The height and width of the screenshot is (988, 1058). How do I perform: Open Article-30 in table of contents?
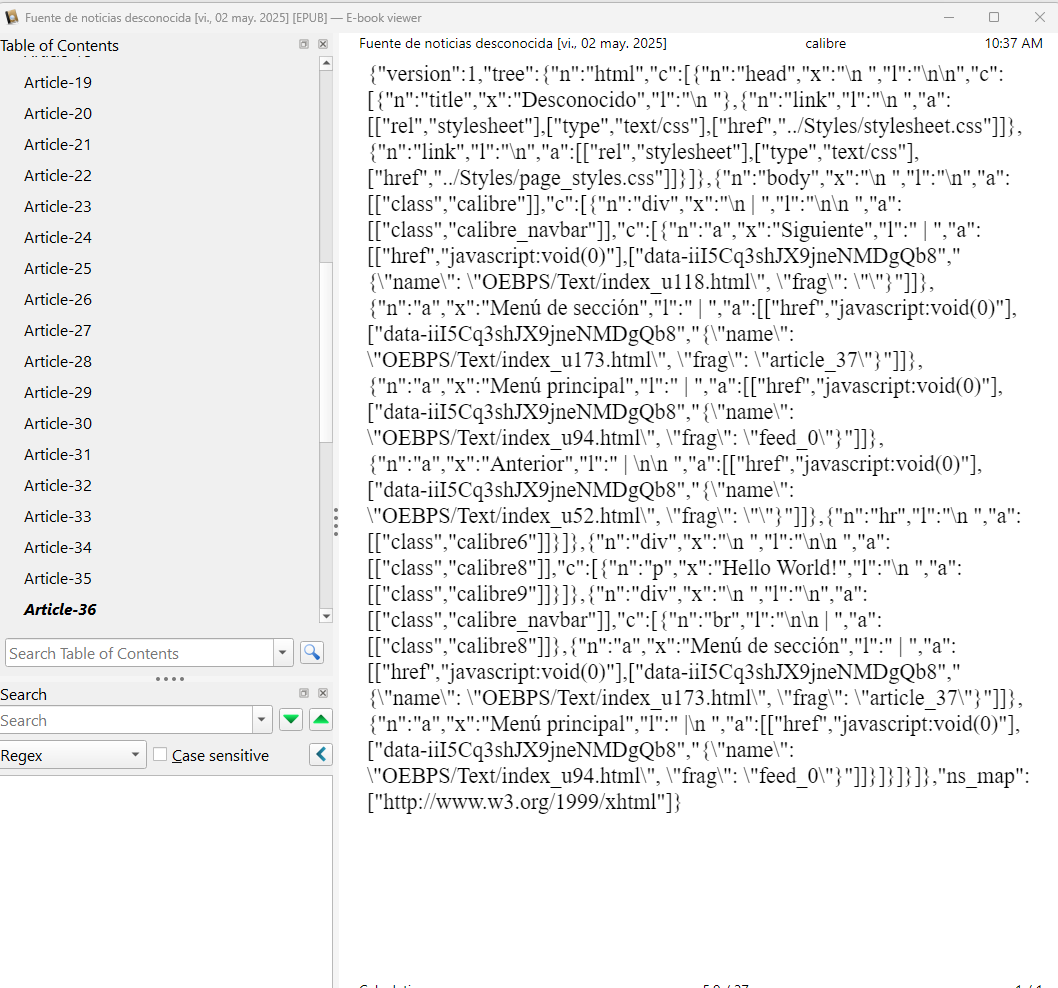point(58,424)
